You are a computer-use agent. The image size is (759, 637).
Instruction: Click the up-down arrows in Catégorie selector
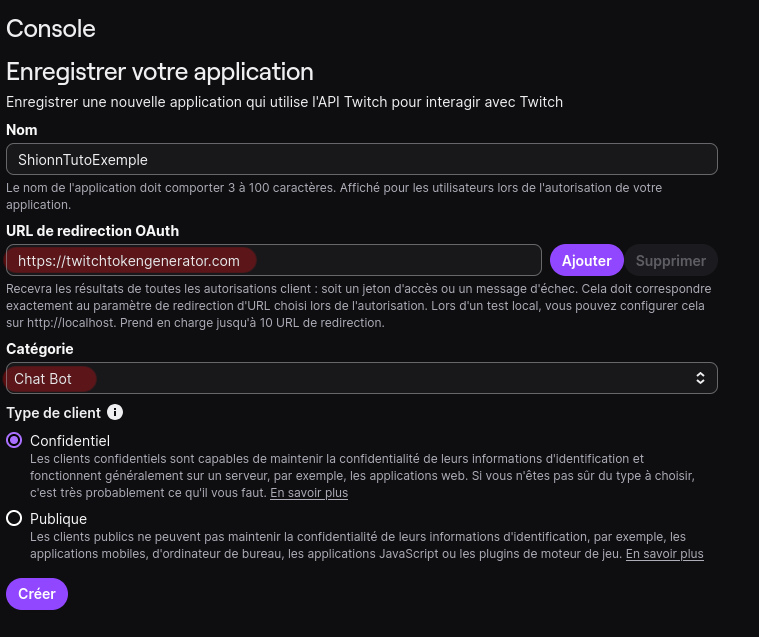pyautogui.click(x=700, y=378)
